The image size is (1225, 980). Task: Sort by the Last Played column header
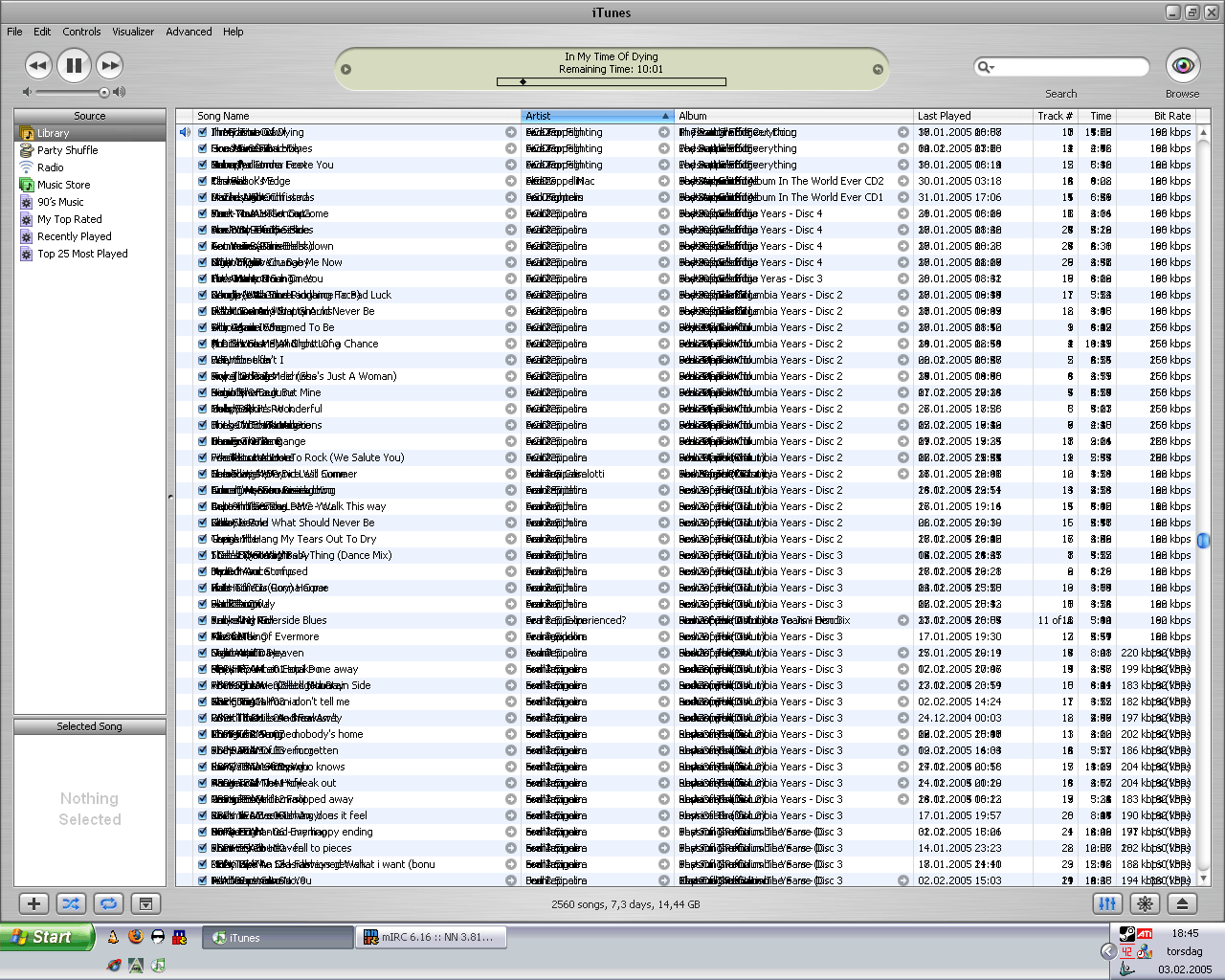972,116
